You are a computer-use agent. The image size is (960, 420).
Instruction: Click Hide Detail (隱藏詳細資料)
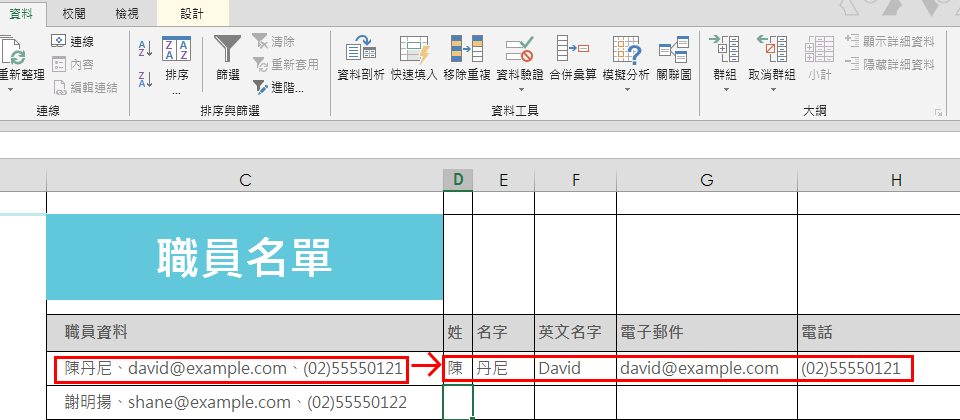pyautogui.click(x=890, y=64)
